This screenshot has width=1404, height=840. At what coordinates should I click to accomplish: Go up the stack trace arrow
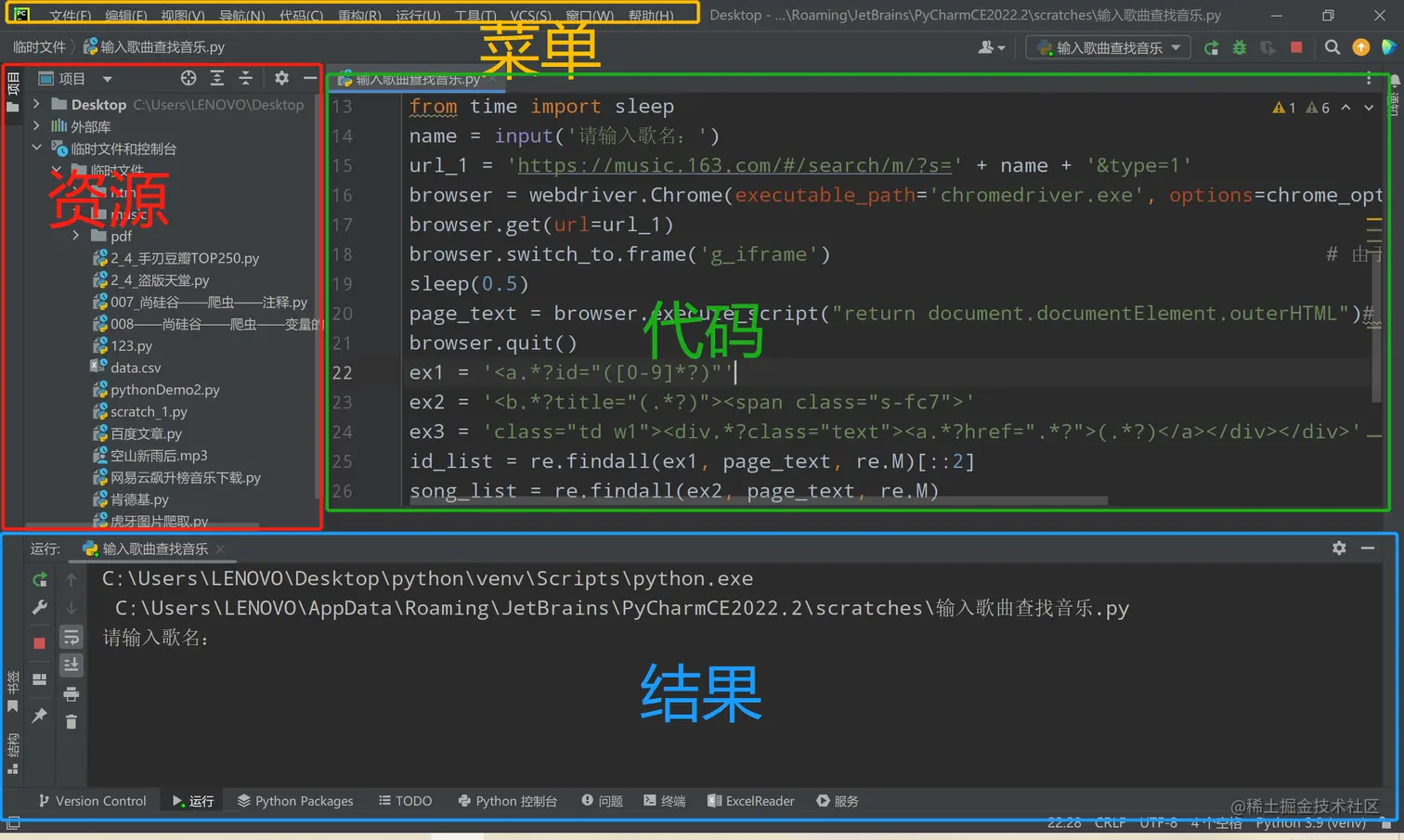click(71, 580)
